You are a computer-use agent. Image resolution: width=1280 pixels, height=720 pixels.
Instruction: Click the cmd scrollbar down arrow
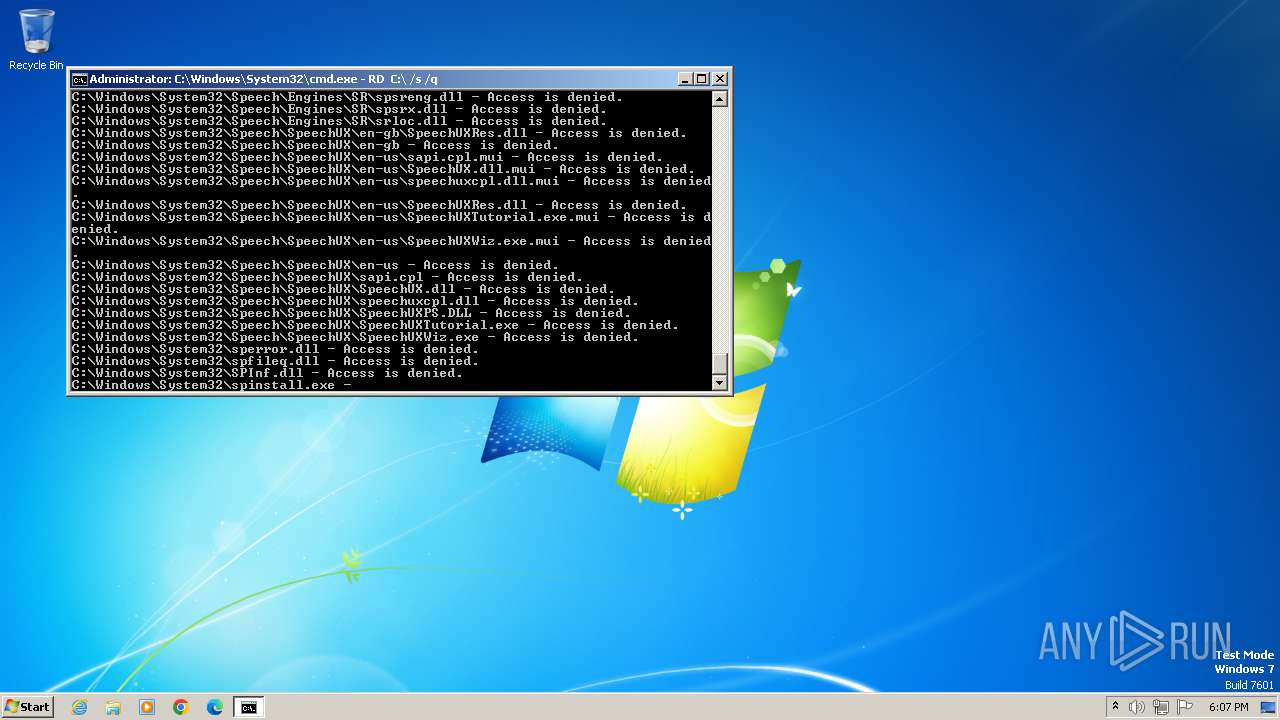pyautogui.click(x=719, y=383)
